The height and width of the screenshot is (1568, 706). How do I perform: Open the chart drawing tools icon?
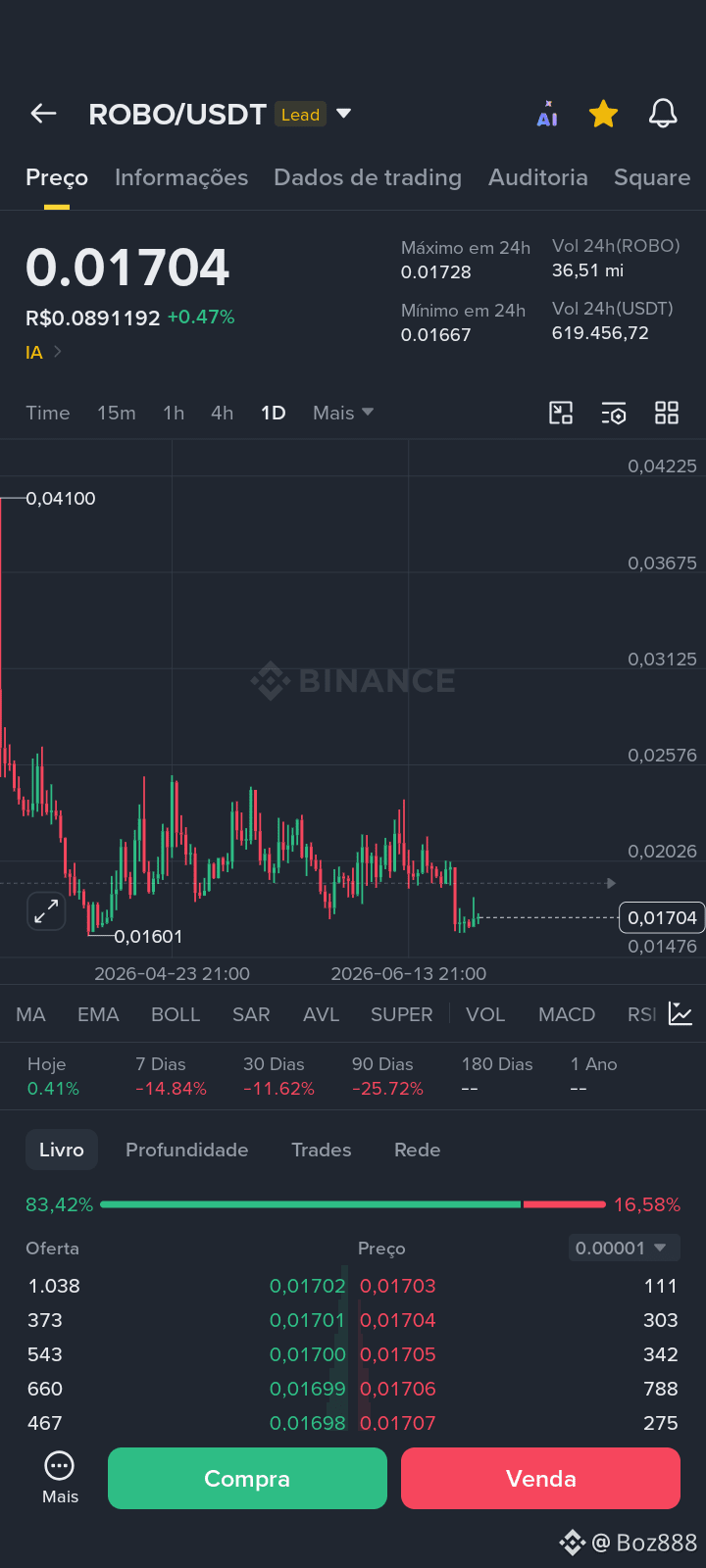(x=561, y=413)
